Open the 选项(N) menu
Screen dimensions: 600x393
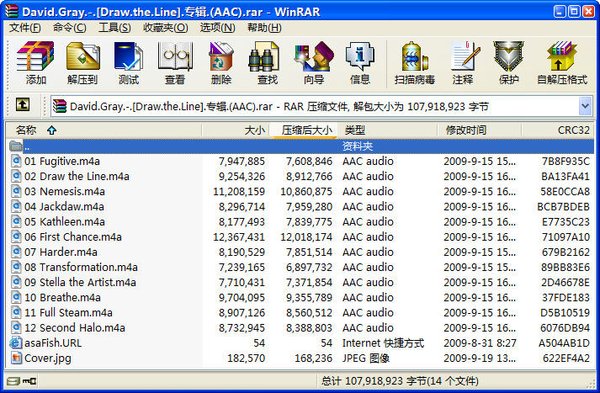click(x=217, y=28)
